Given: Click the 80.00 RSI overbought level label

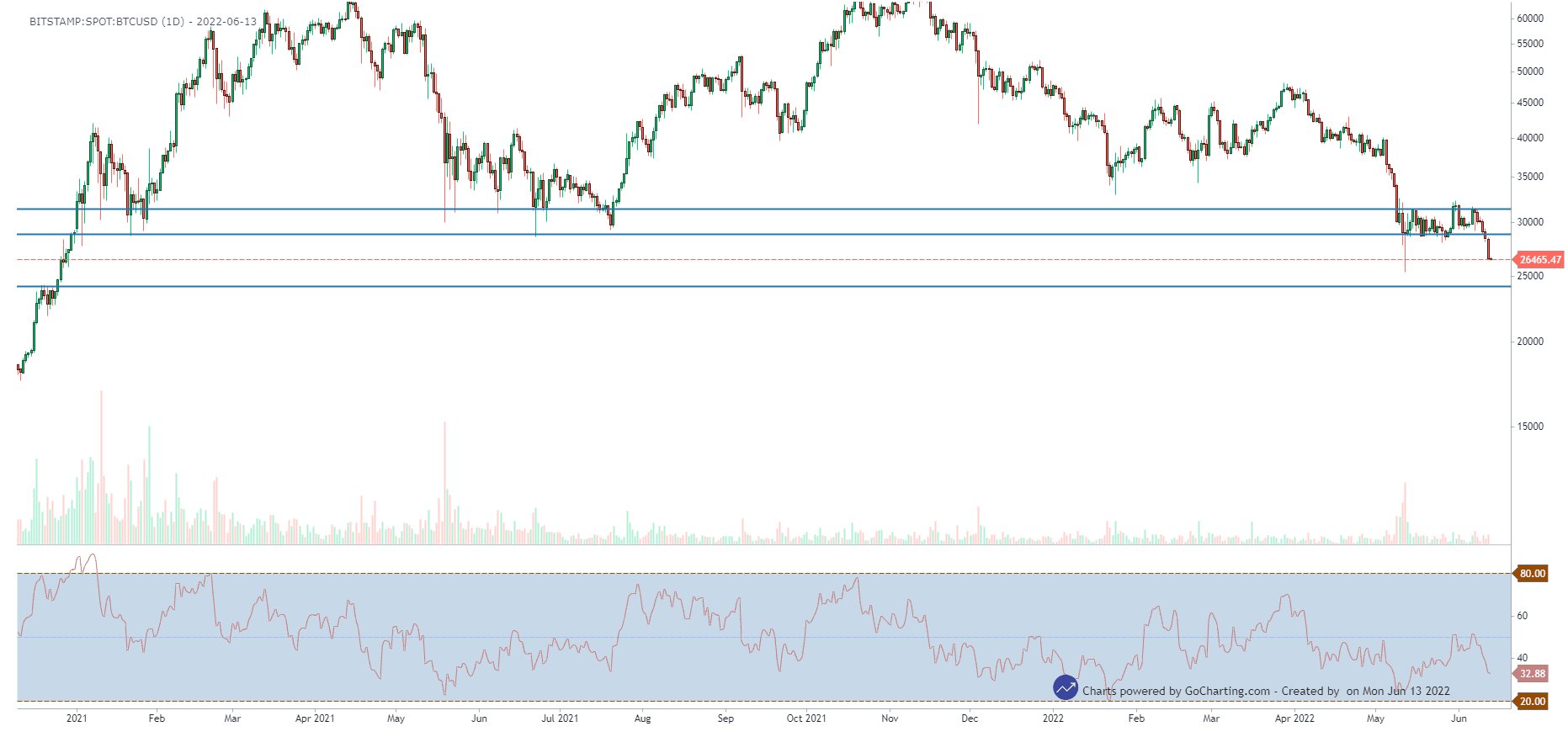Looking at the screenshot, I should [x=1532, y=574].
